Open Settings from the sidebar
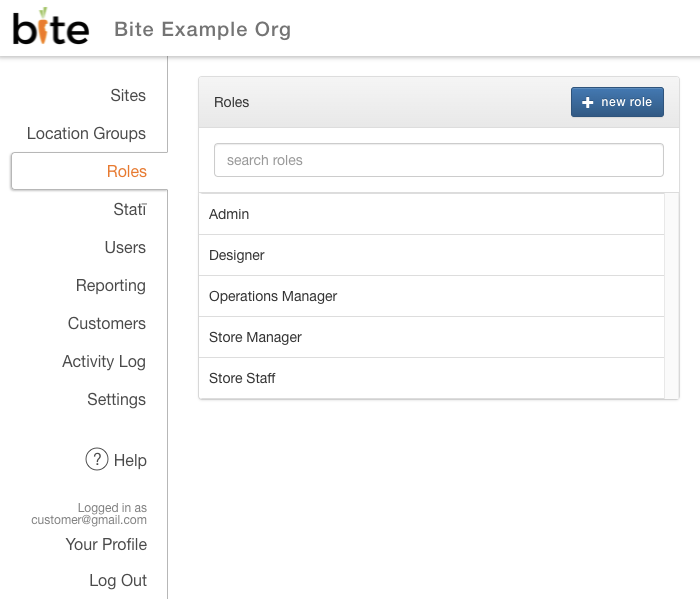Image resolution: width=700 pixels, height=599 pixels. pos(117,399)
